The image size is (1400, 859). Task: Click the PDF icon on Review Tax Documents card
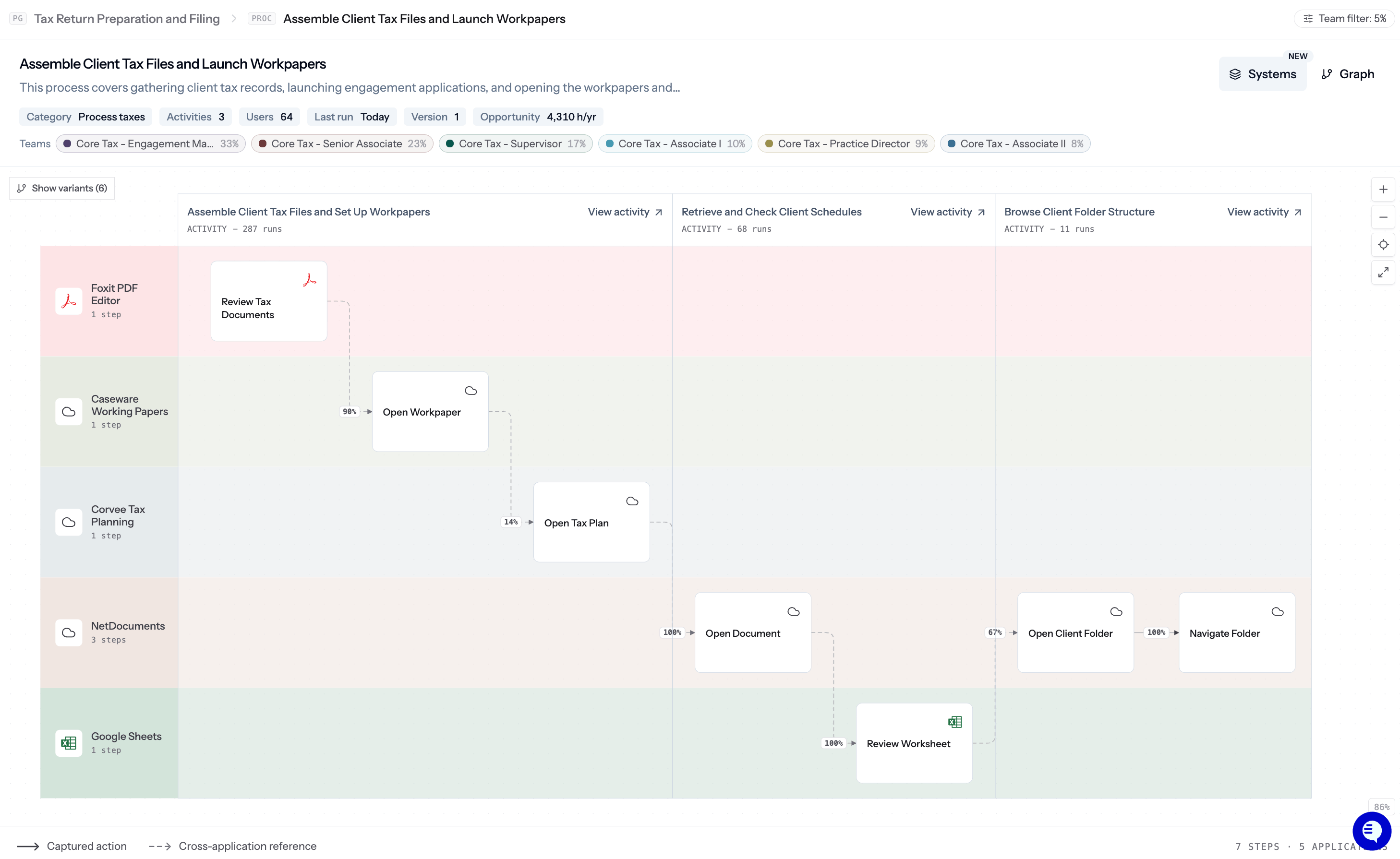[309, 280]
